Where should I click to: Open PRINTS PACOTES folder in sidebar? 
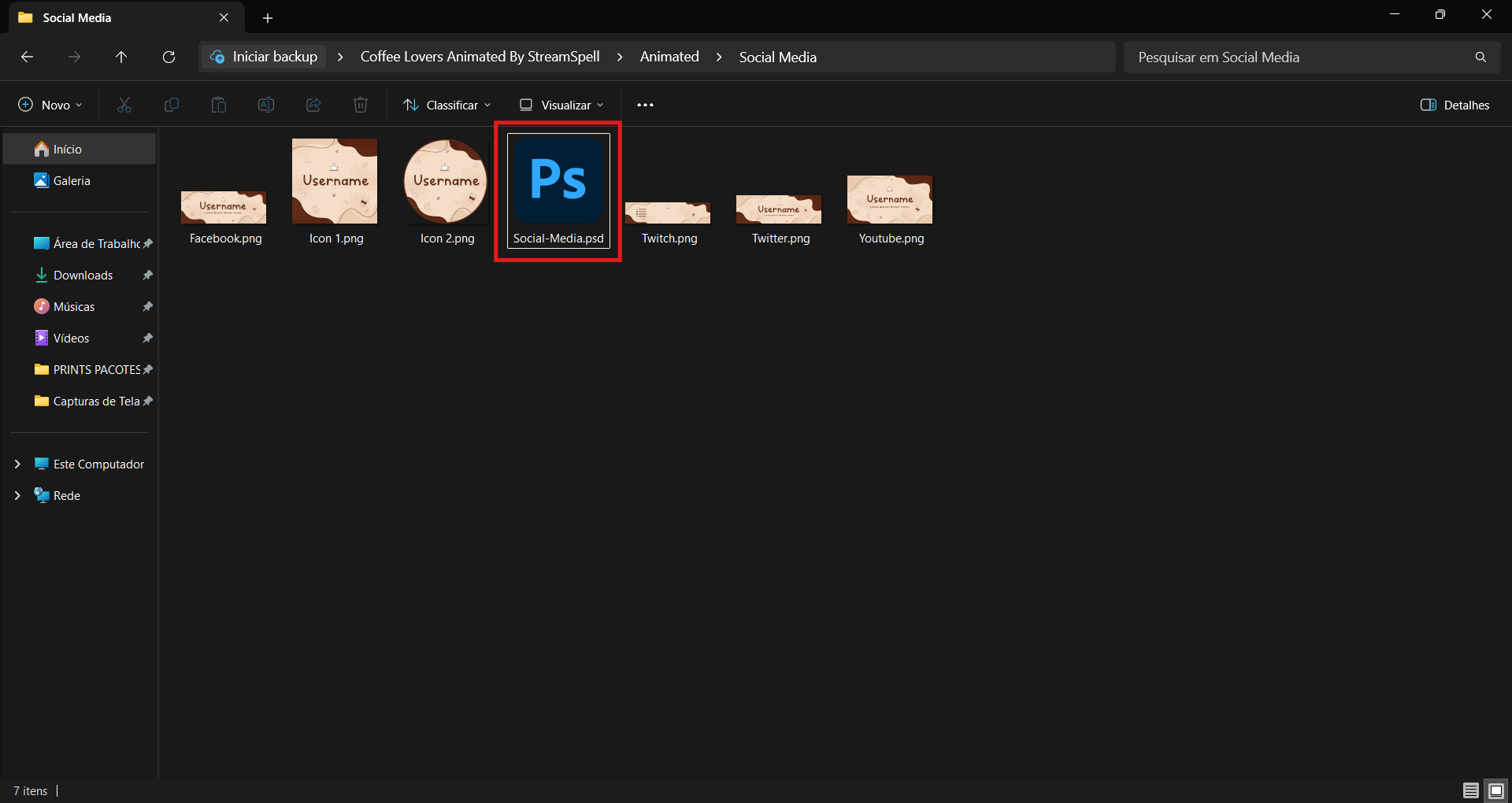(80, 369)
